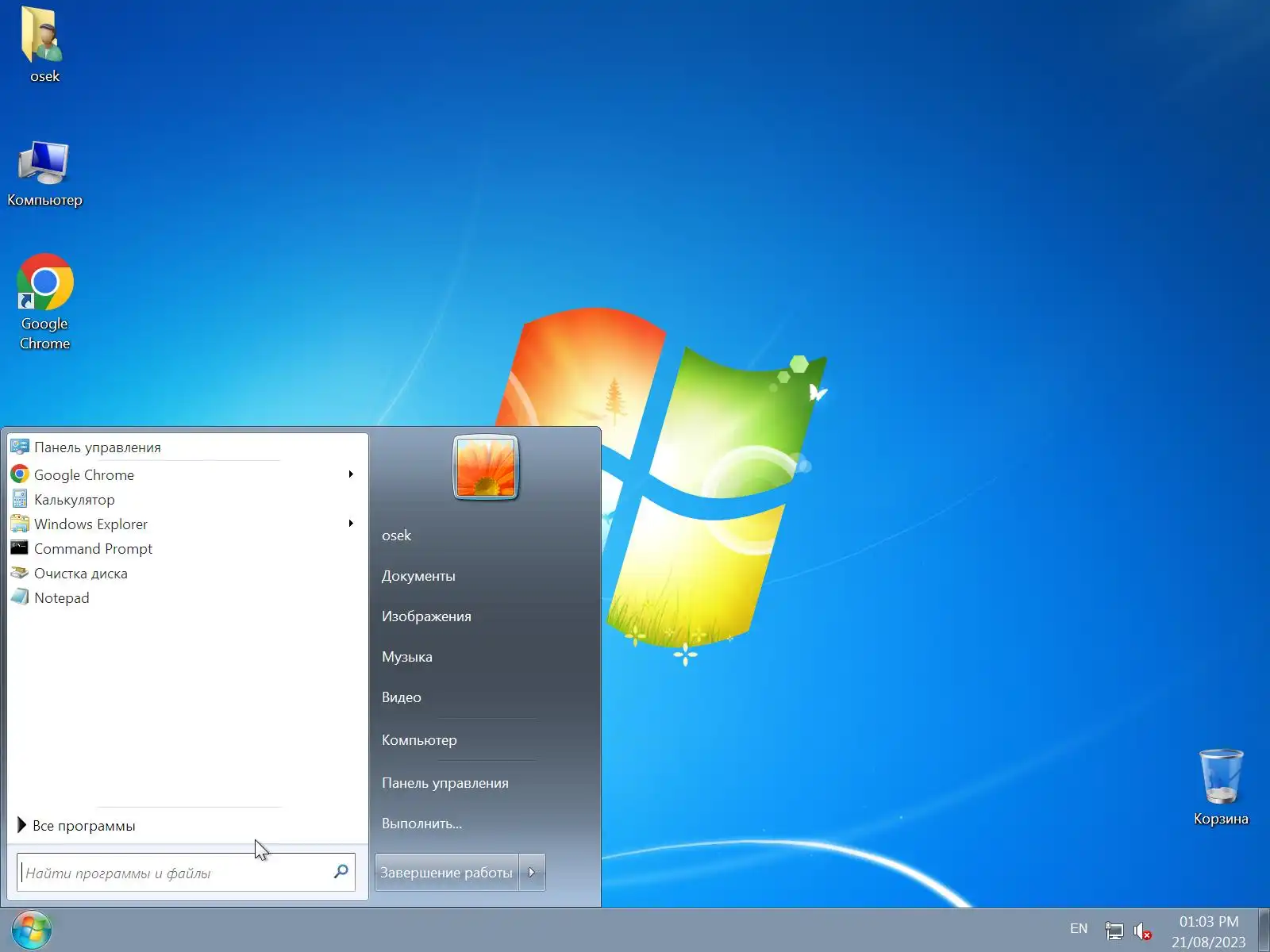This screenshot has width=1270, height=952.
Task: Click the Command Prompt icon in Start menu
Action: 20,547
